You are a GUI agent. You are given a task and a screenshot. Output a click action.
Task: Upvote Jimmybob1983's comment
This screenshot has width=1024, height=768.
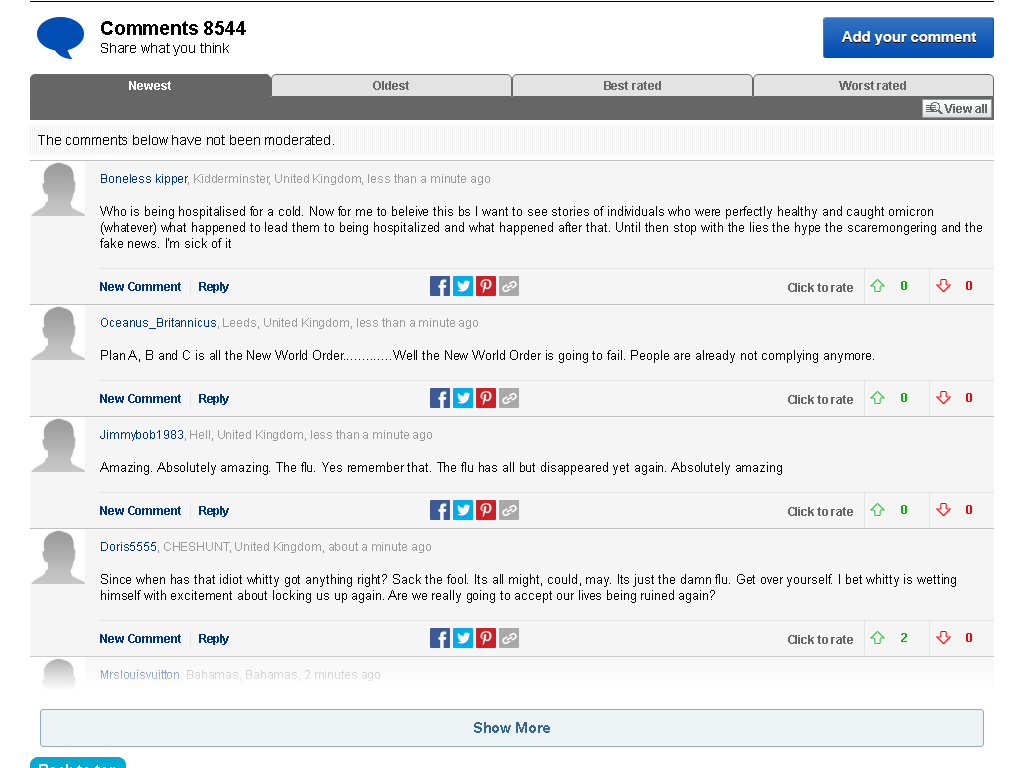878,510
